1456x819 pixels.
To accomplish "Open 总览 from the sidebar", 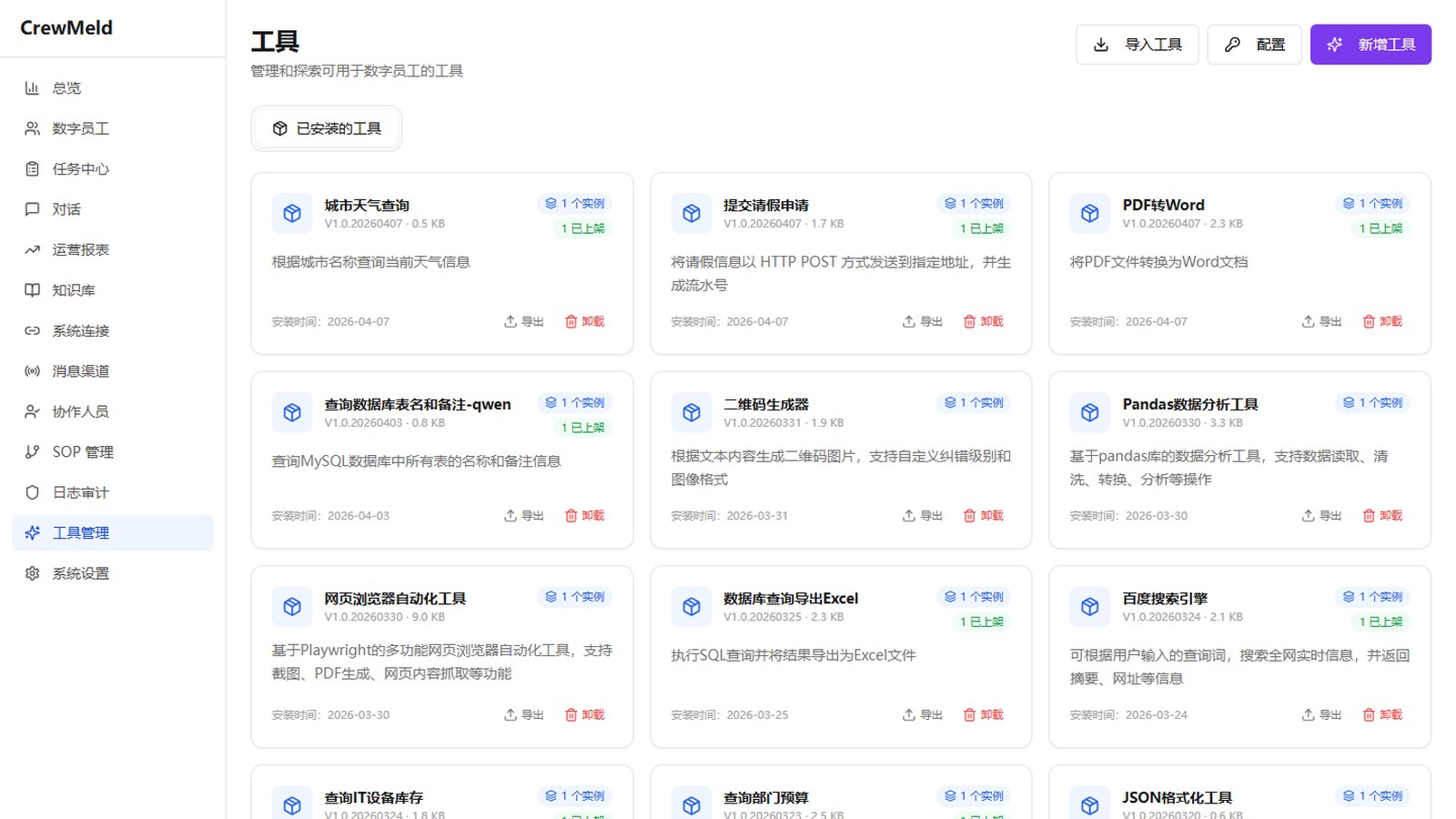I will click(112, 88).
